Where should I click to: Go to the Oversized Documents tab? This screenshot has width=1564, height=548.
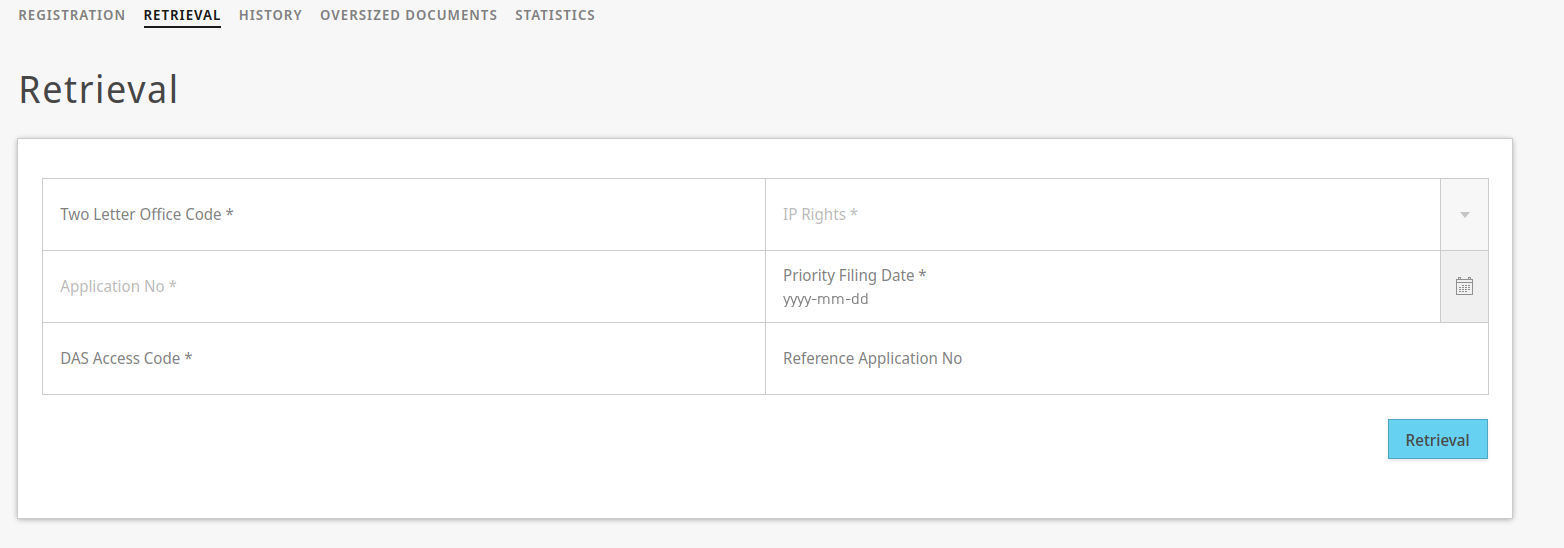pos(408,15)
